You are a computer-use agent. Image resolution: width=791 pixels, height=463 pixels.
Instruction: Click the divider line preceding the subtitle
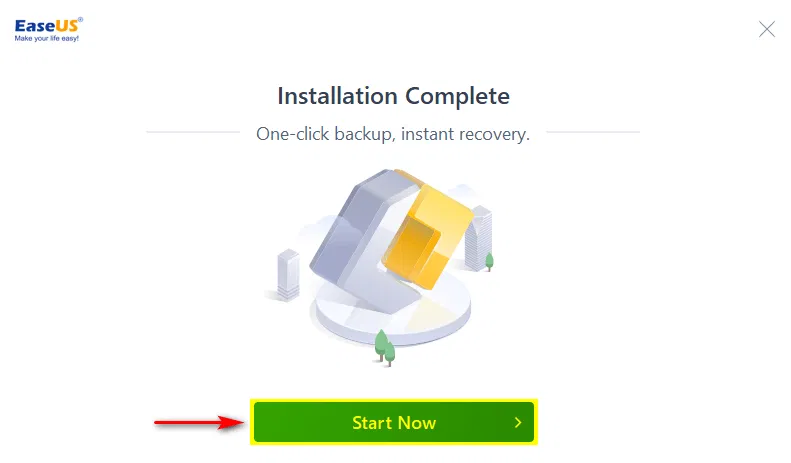click(x=193, y=132)
